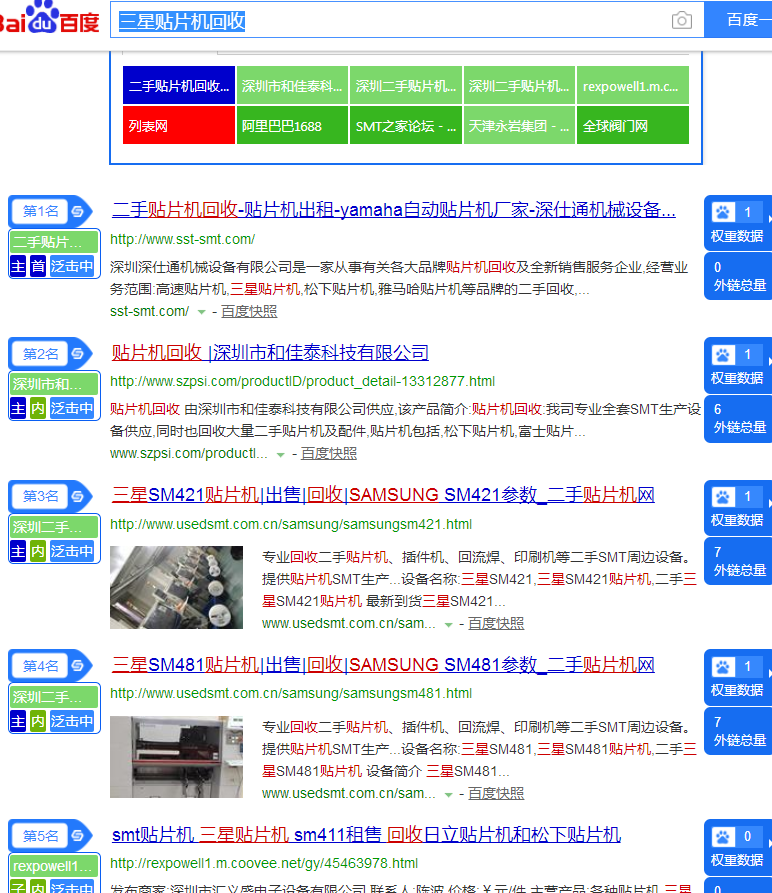The width and height of the screenshot is (772, 893).
Task: Click the 首 tag under 第1名
Action: coord(38,266)
